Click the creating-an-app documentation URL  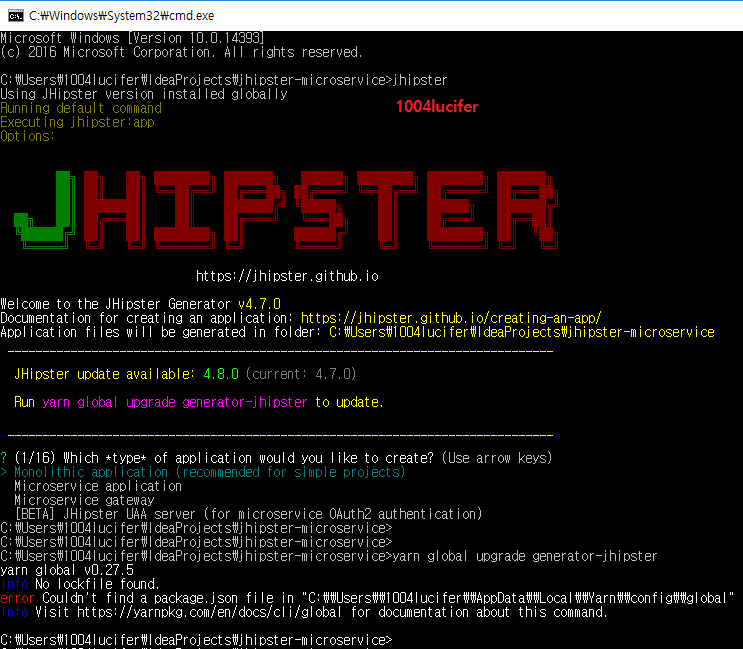[x=451, y=318]
